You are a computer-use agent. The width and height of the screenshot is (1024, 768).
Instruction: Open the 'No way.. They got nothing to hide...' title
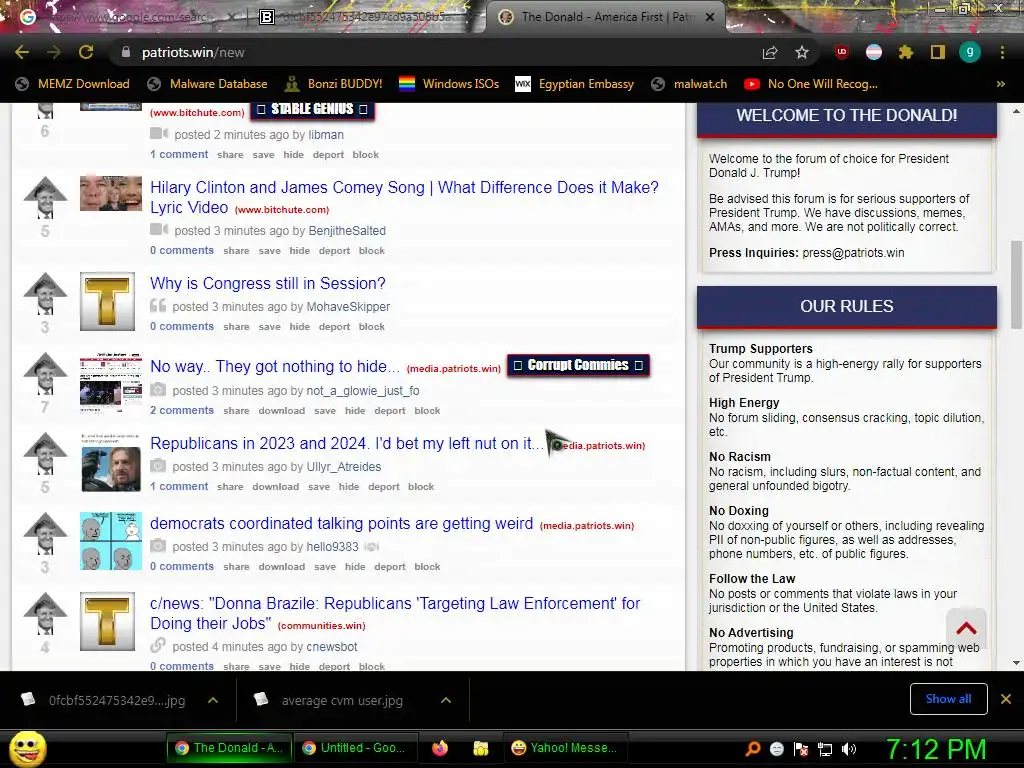tap(275, 366)
